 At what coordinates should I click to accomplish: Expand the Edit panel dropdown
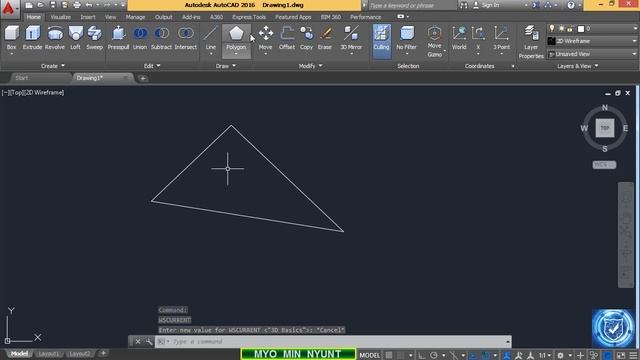click(x=152, y=66)
